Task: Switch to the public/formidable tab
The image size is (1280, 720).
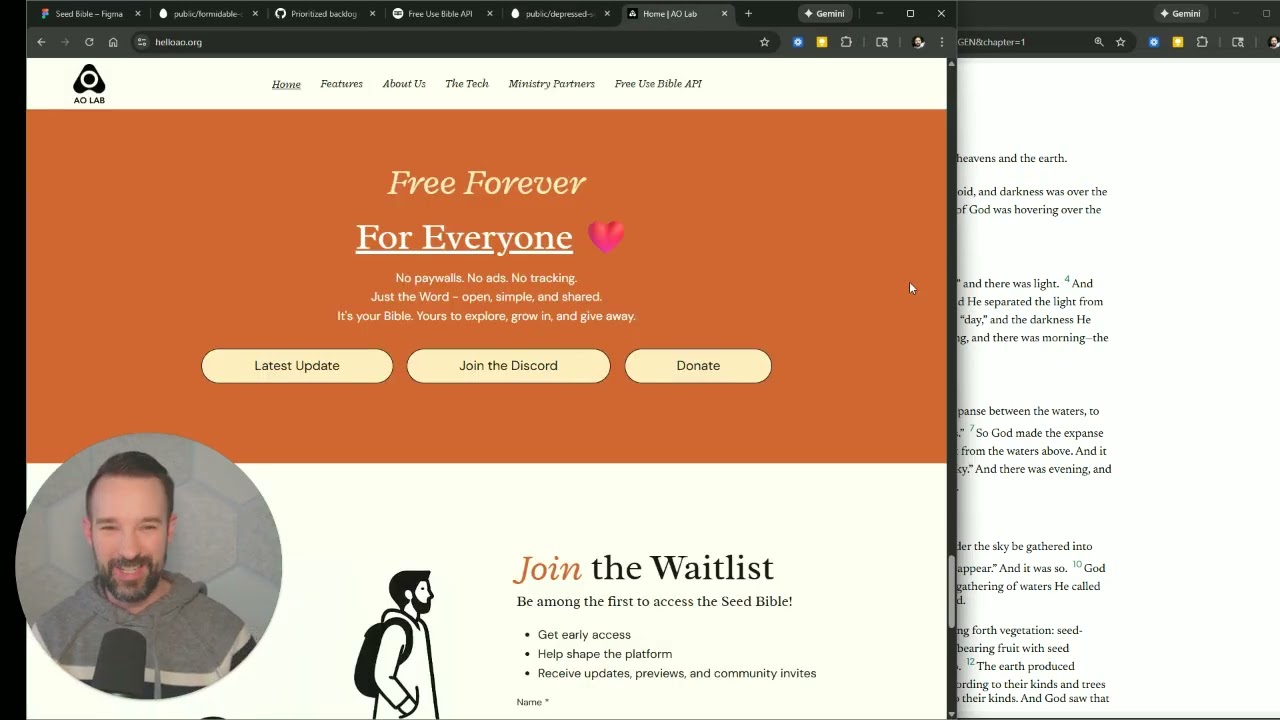Action: tap(206, 14)
